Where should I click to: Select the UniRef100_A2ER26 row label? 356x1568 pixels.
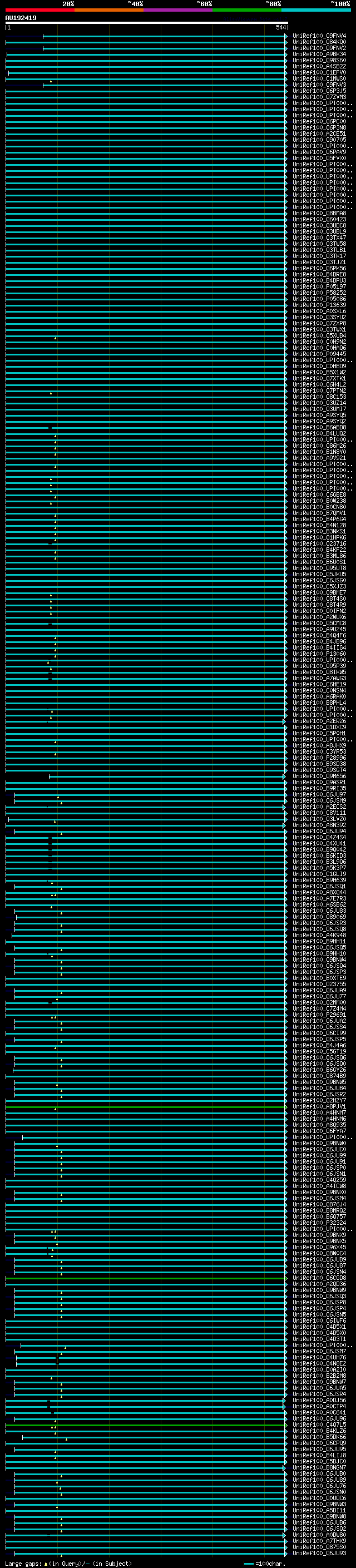pos(319,721)
